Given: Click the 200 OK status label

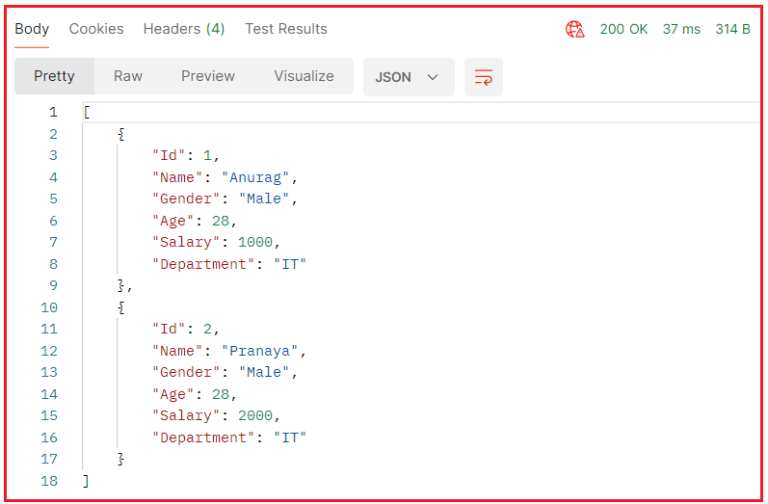Looking at the screenshot, I should [x=624, y=29].
